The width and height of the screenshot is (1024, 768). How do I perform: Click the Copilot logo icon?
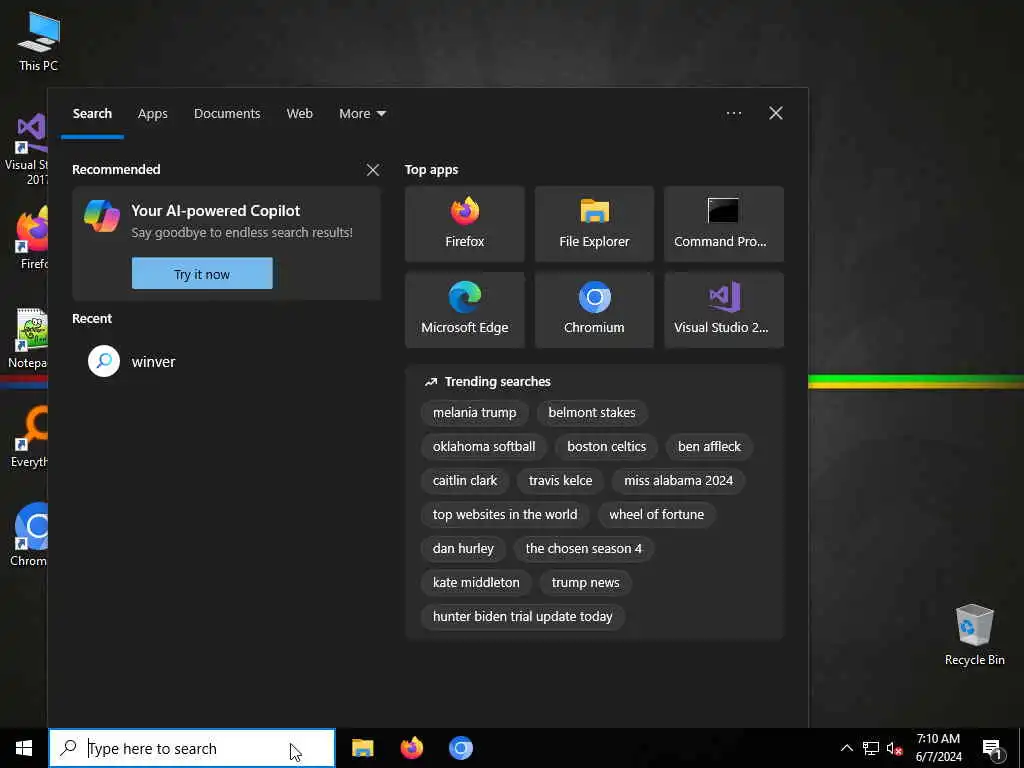[x=102, y=216]
